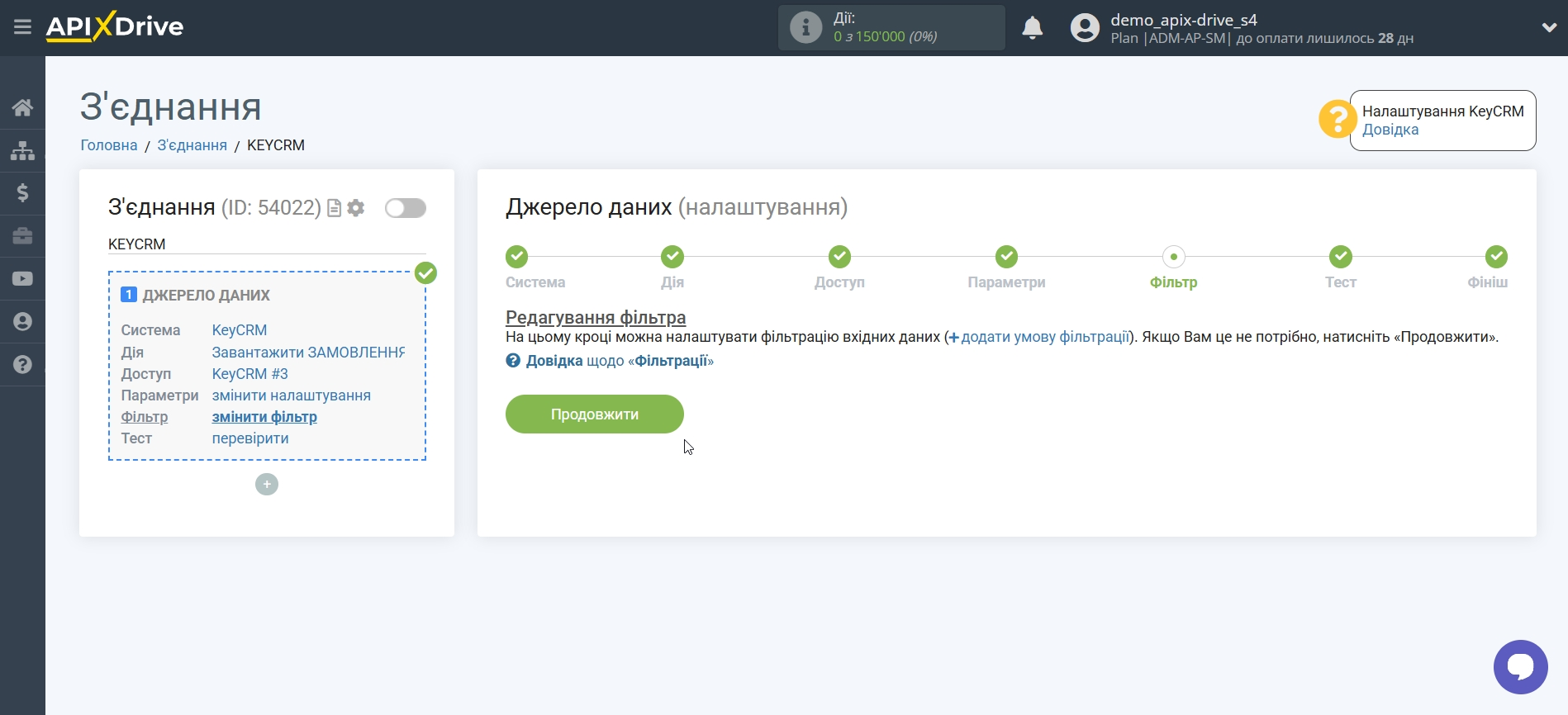Viewport: 1568px width, 715px height.
Task: Open the connections hierarchy icon in sidebar
Action: click(22, 150)
